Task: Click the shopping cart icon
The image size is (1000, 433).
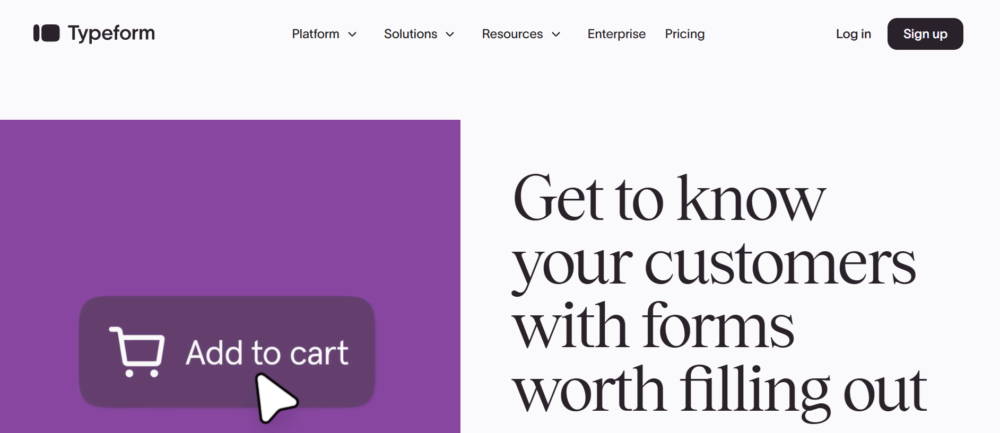Action: pos(137,352)
